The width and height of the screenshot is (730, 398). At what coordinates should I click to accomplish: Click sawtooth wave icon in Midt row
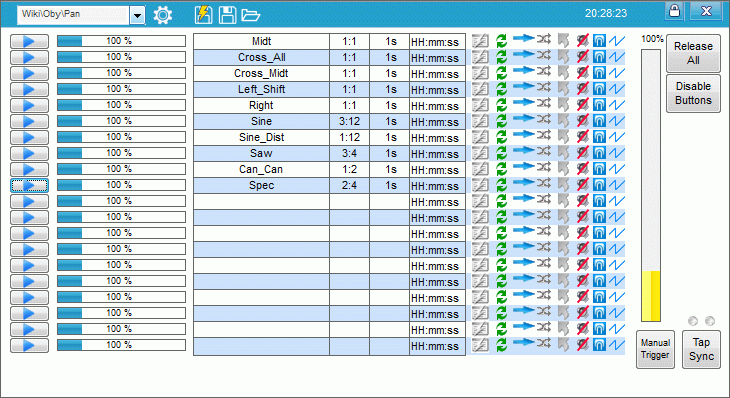(617, 41)
